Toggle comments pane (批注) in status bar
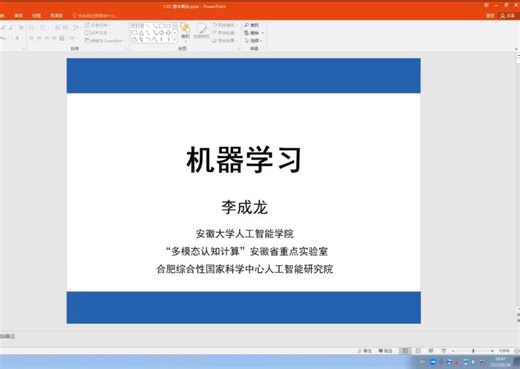This screenshot has height=369, width=520. (x=385, y=351)
